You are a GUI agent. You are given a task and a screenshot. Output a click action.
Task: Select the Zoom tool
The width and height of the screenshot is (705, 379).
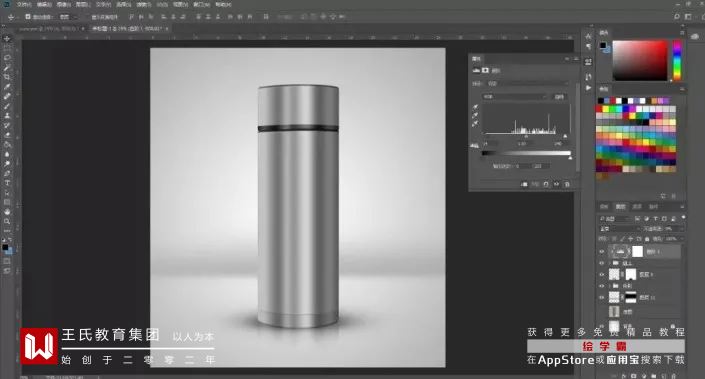point(7,221)
